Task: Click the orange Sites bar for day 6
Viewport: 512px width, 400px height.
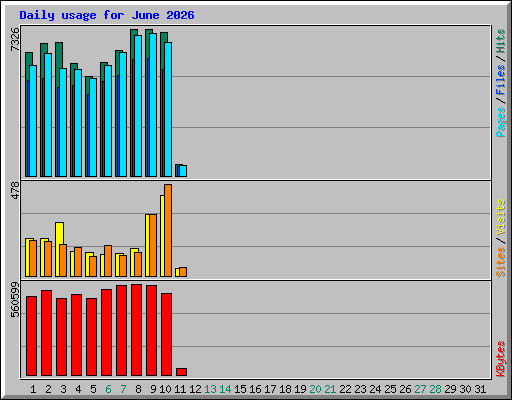Action: [x=108, y=261]
